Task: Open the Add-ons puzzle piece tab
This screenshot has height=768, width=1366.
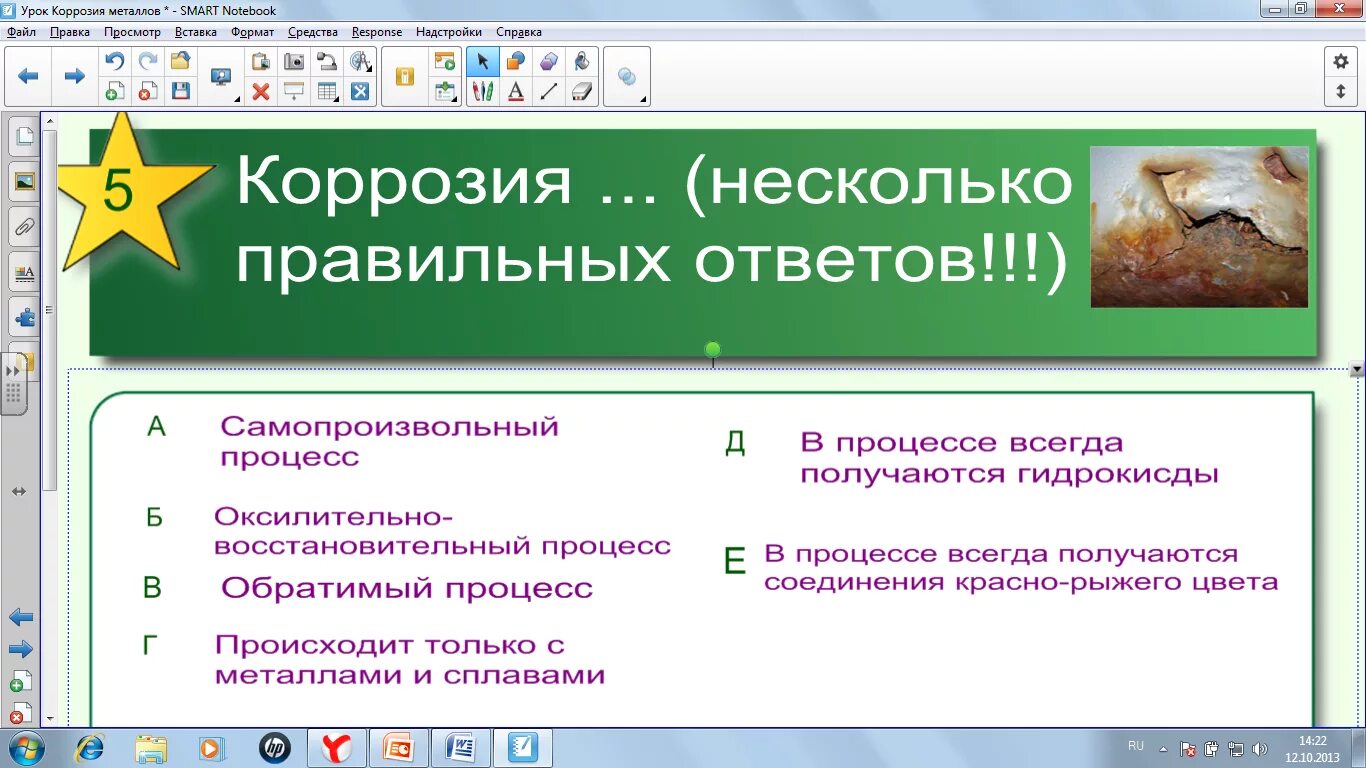Action: pos(24,319)
